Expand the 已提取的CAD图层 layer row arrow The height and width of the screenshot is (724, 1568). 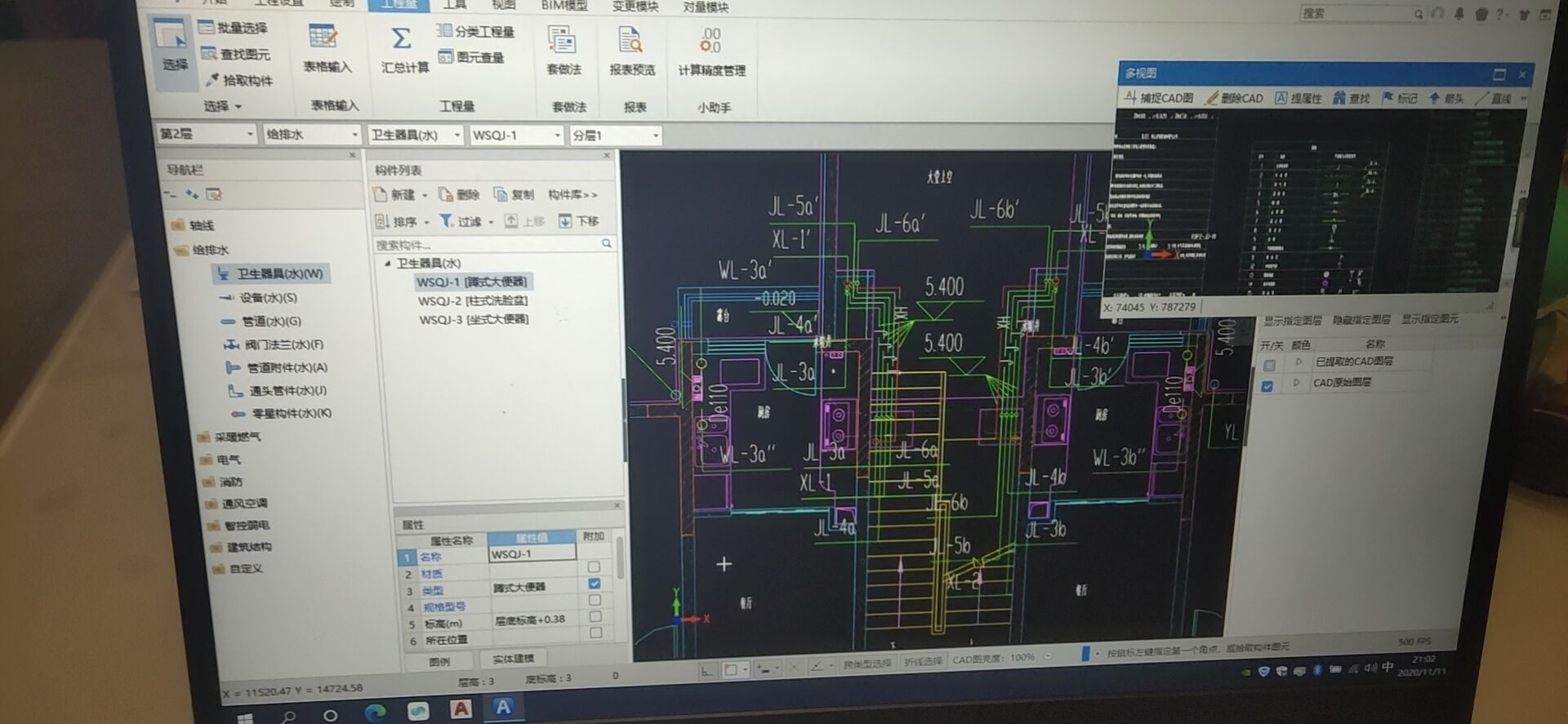pos(1298,361)
